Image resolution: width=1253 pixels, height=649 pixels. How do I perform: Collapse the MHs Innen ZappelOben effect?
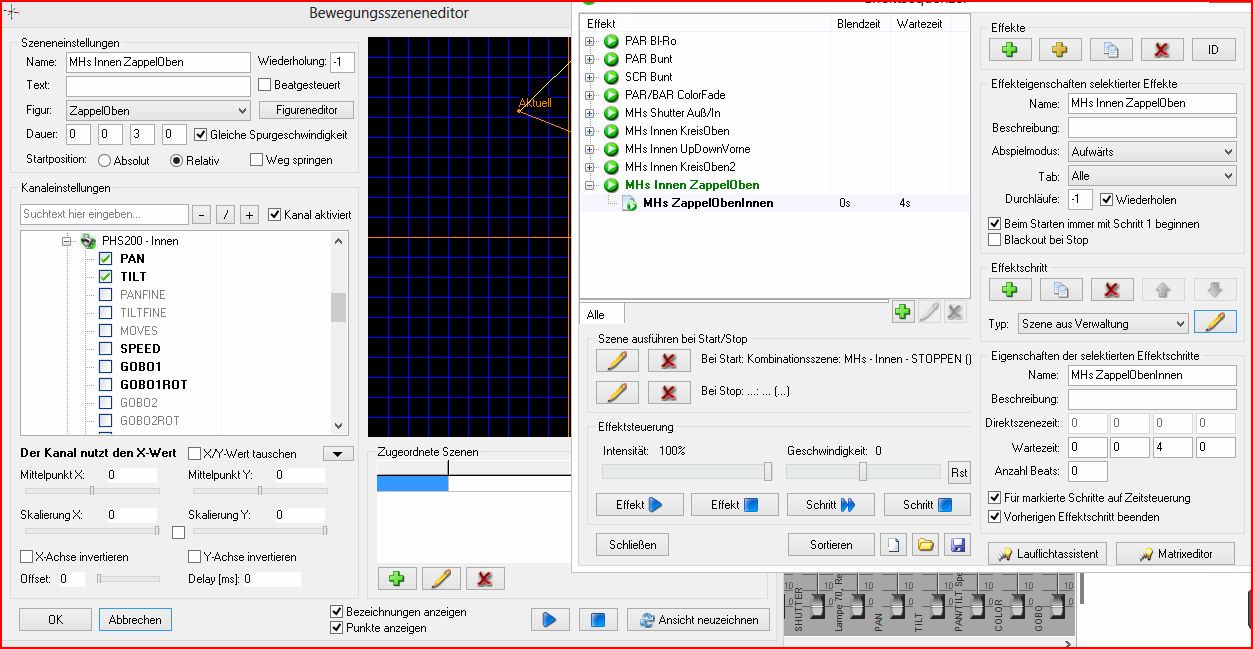590,185
